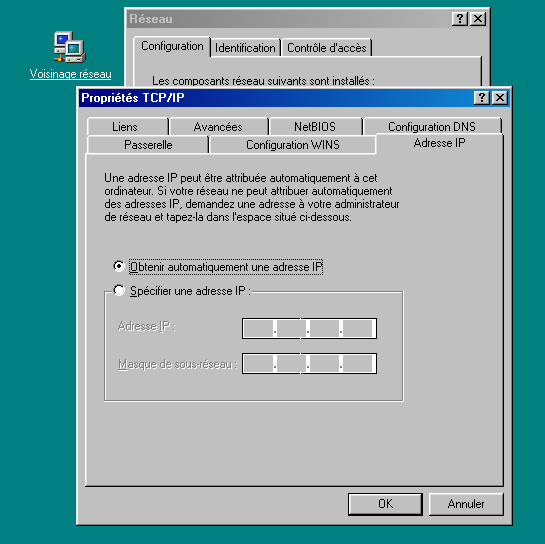Open the Avancées tab
Image resolution: width=545 pixels, height=544 pixels.
[219, 127]
